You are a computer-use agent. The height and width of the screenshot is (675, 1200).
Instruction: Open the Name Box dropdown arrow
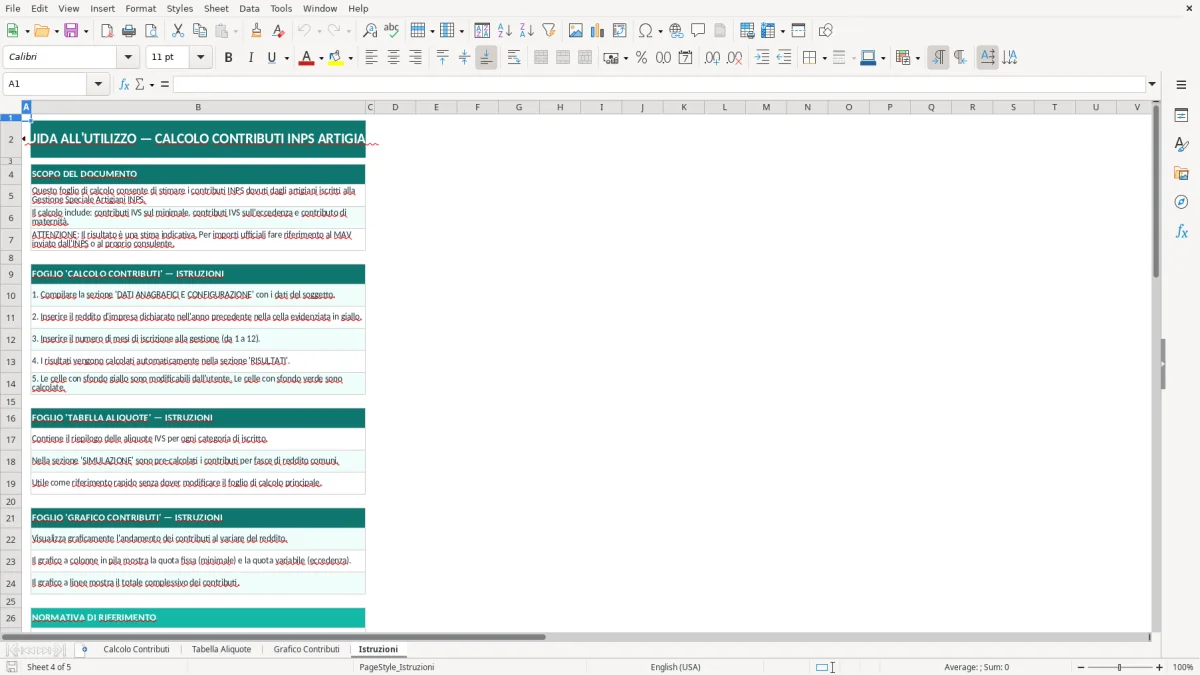tap(98, 84)
